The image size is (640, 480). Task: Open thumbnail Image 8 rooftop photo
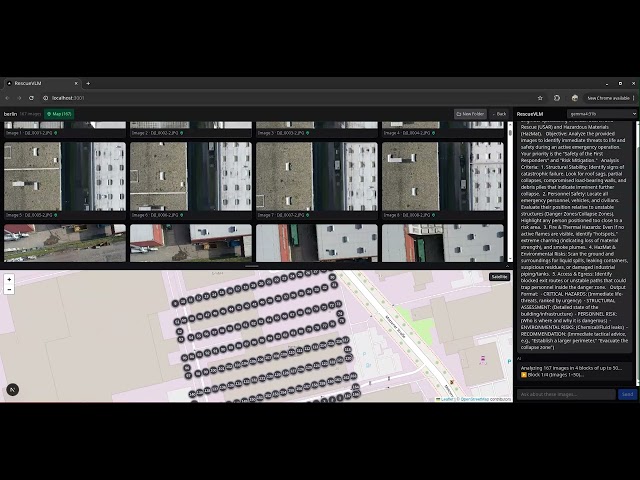point(443,176)
